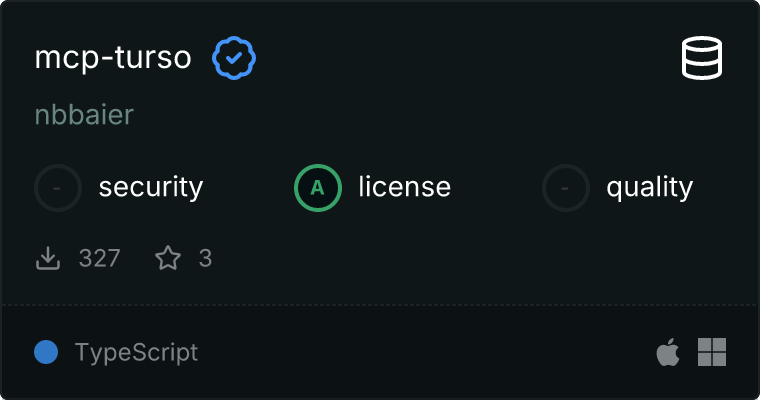The image size is (760, 400).
Task: Click the 327 downloads count
Action: coord(100,259)
